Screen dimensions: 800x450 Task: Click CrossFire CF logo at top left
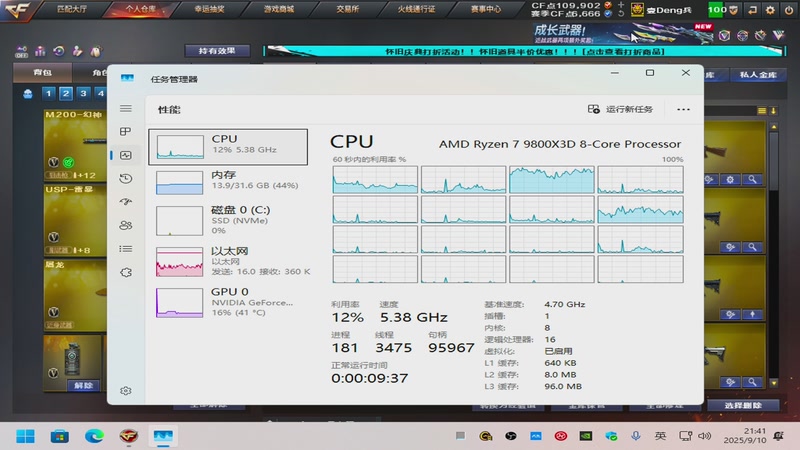[x=18, y=10]
